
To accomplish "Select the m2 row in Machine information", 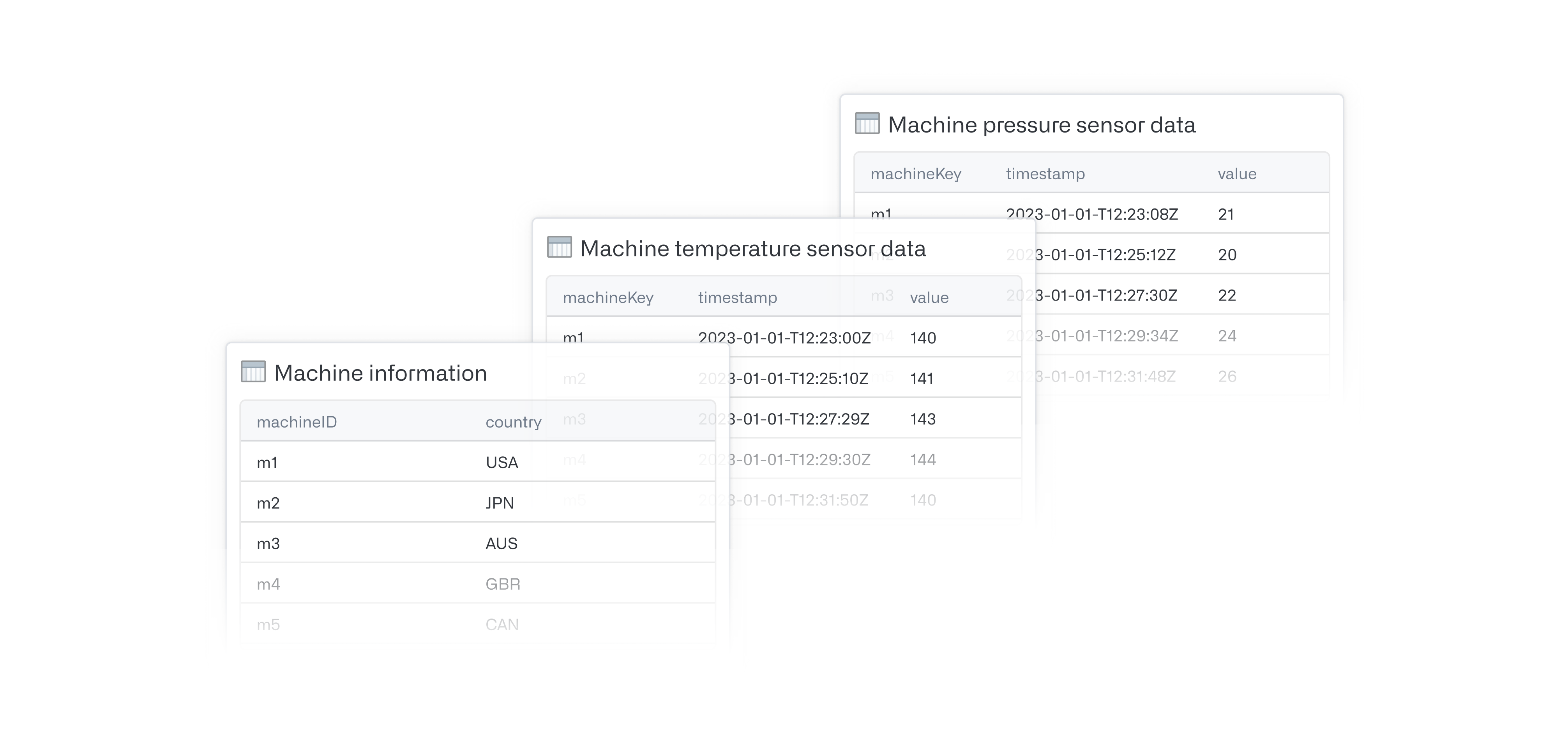I will (478, 503).
